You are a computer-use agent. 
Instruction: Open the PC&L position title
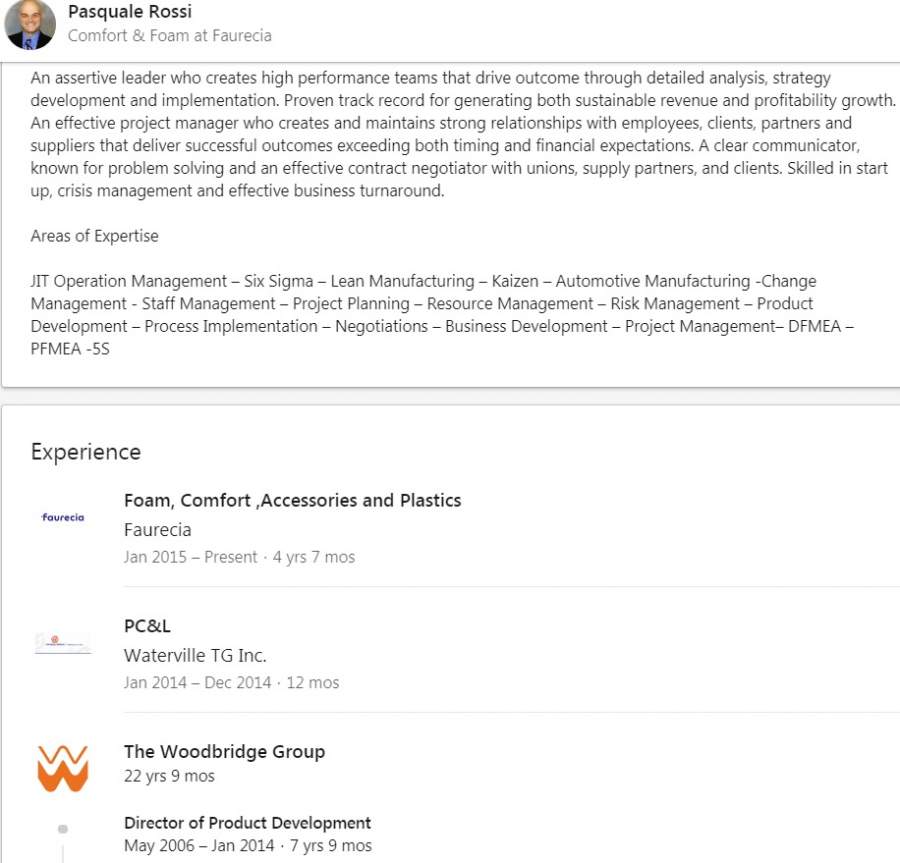(147, 626)
